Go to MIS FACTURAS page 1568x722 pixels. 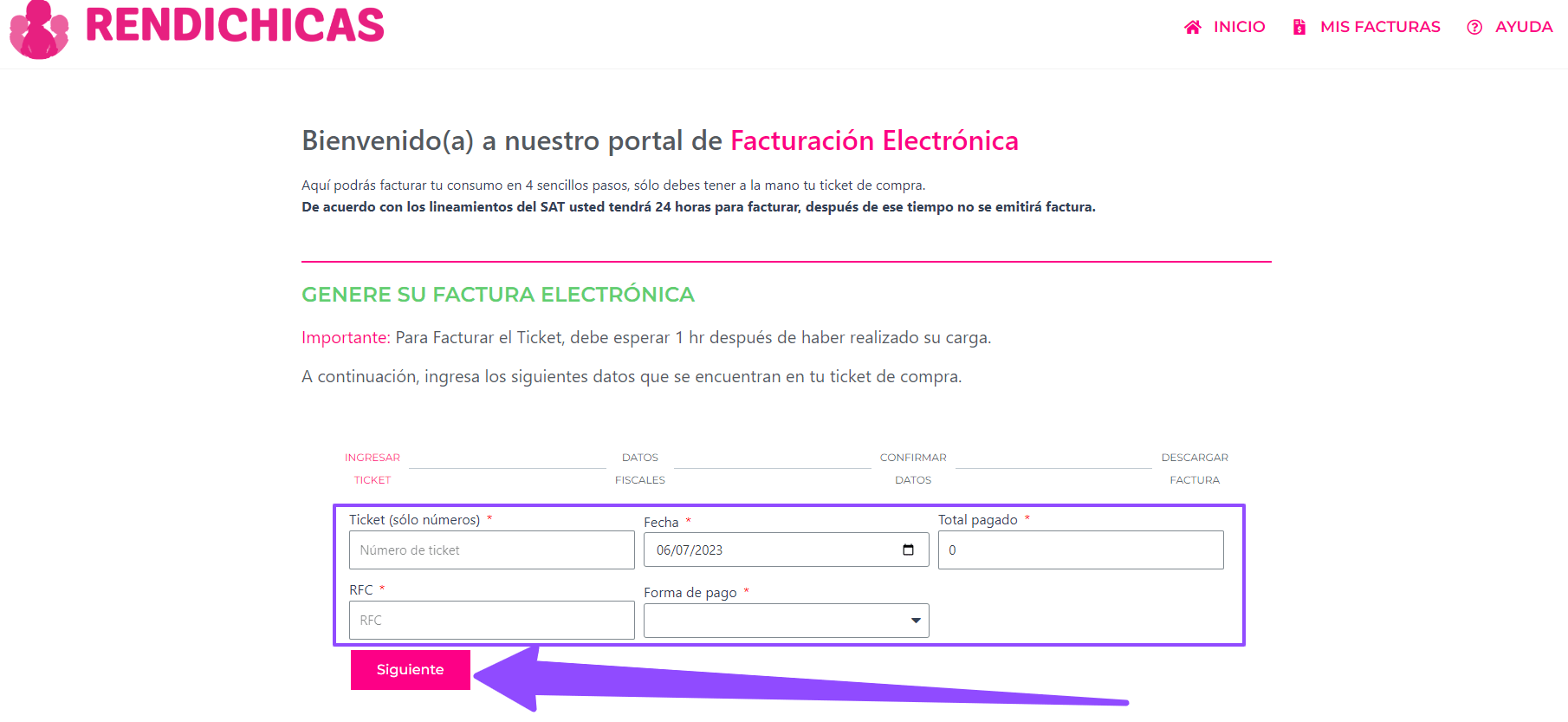[1379, 27]
